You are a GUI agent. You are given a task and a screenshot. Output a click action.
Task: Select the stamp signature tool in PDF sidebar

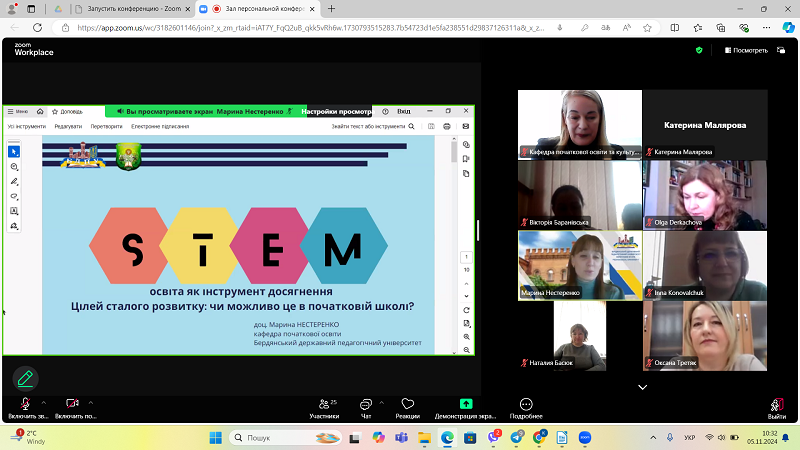coord(14,226)
